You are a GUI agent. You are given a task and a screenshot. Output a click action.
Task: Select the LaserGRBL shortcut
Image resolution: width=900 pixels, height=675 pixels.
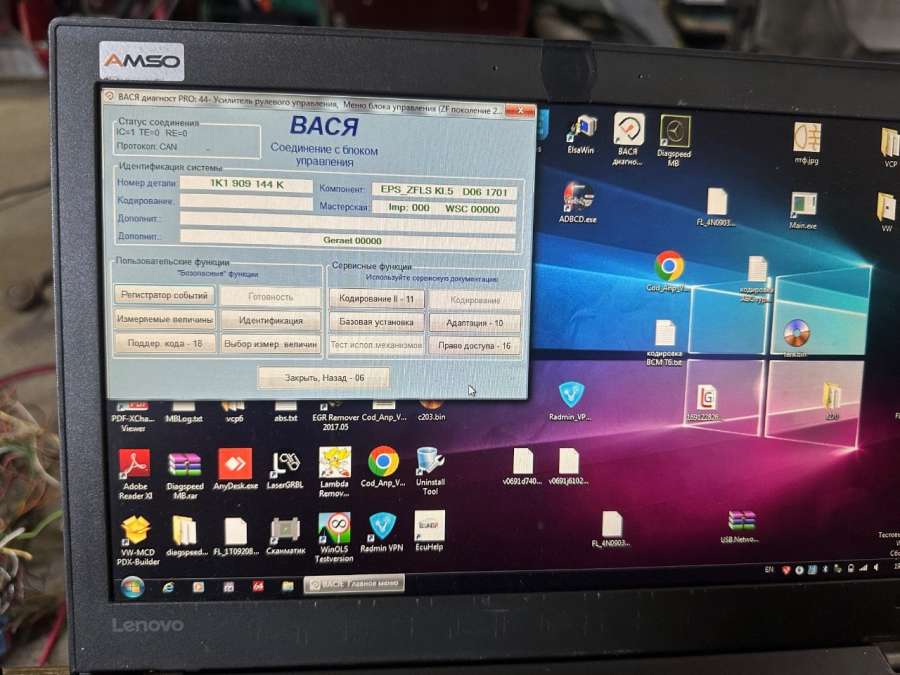point(285,471)
